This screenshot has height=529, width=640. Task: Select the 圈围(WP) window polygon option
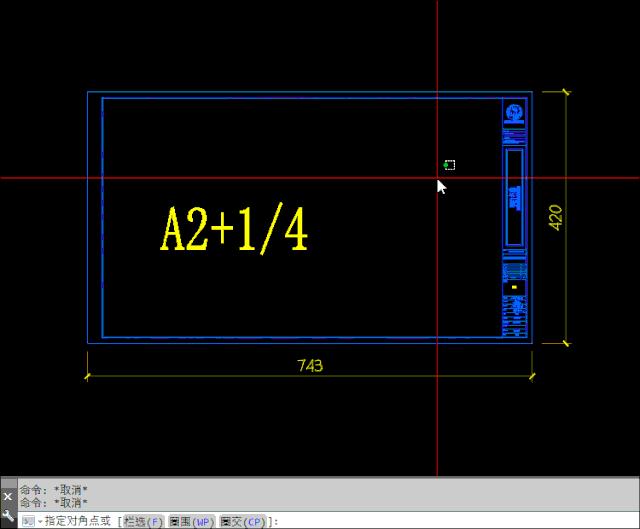(191, 522)
